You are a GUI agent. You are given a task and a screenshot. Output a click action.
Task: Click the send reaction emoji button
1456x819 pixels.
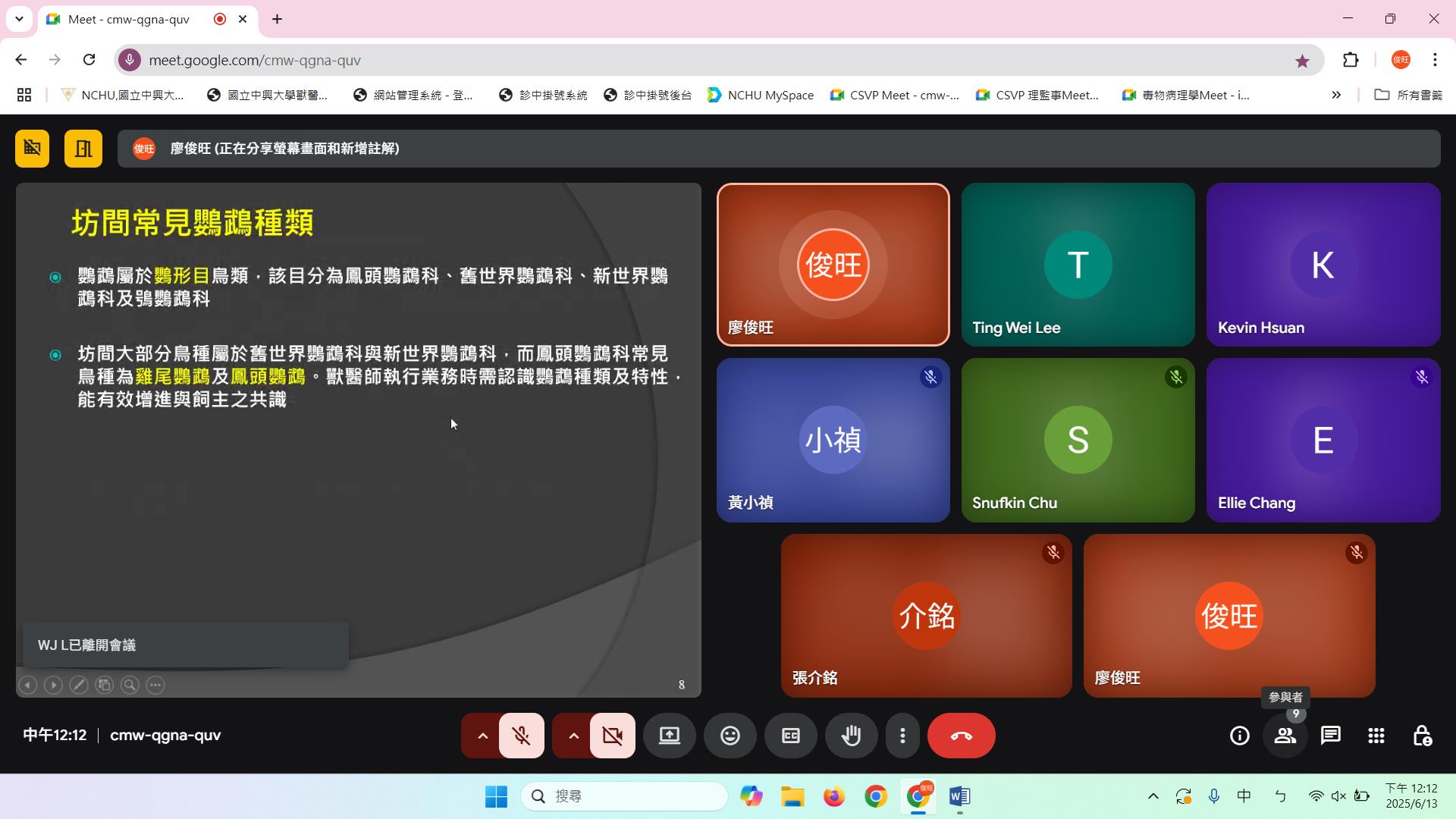730,736
